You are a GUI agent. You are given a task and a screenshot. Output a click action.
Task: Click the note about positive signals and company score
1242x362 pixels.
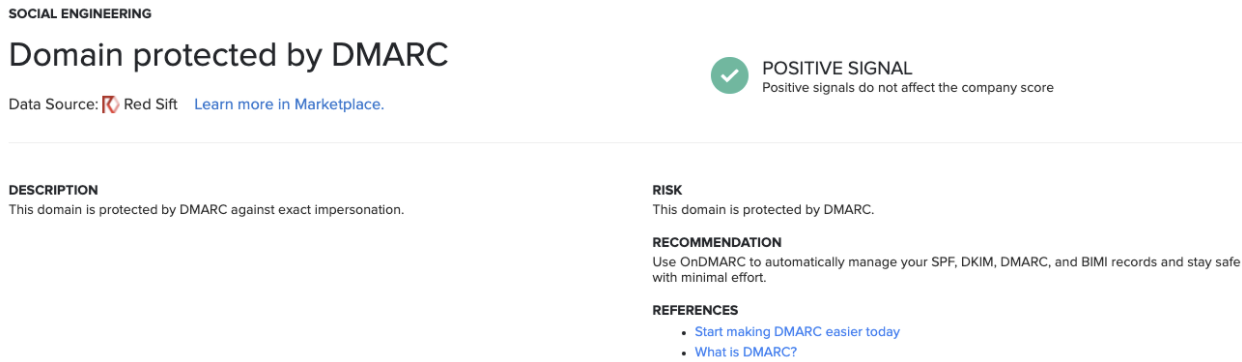click(x=908, y=87)
